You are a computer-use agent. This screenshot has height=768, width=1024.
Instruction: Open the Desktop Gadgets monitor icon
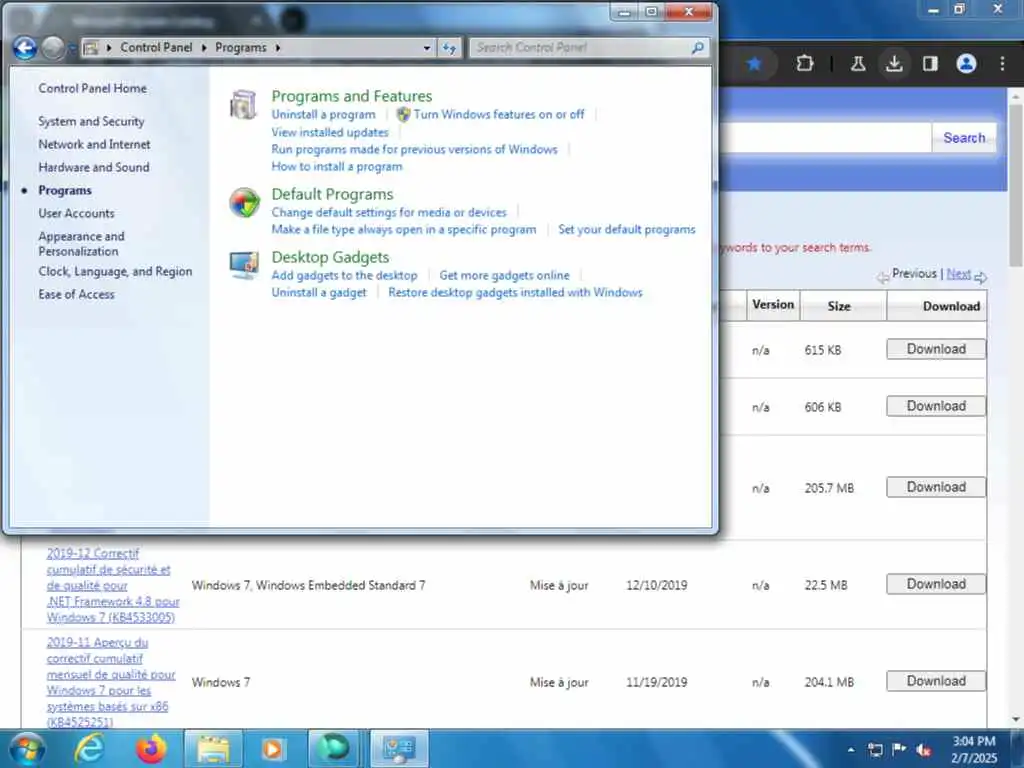click(244, 265)
